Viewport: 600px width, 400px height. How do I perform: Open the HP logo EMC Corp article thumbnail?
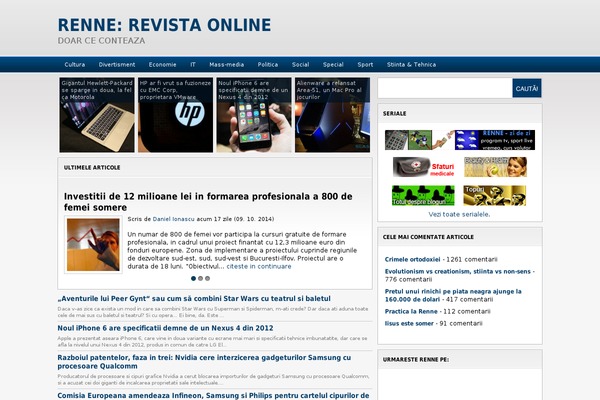(175, 115)
